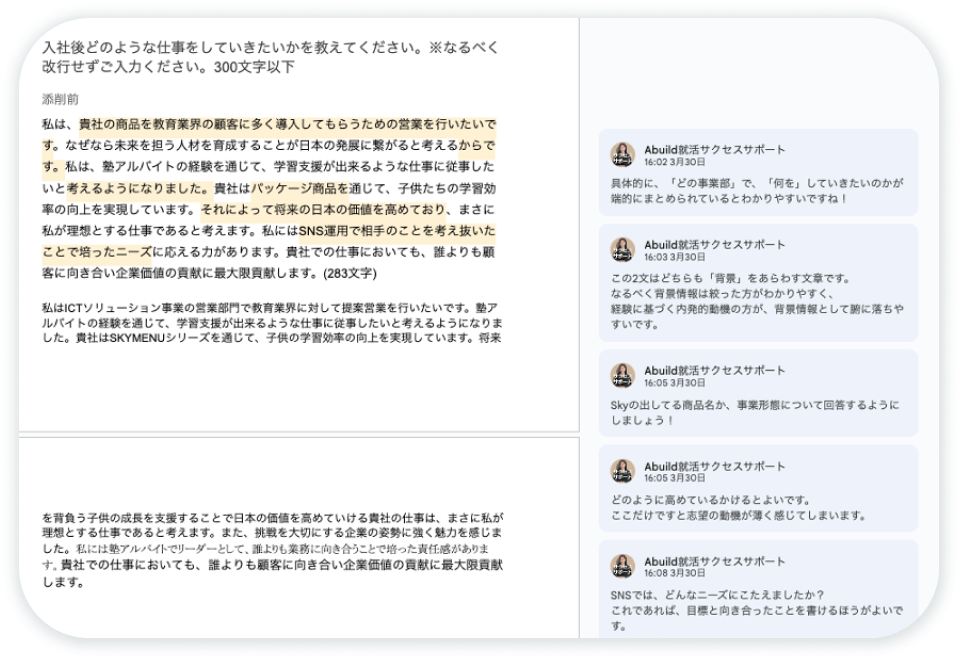960x661 pixels.
Task: Click SKYMENUシリーズ in revised text
Action: pos(160,338)
